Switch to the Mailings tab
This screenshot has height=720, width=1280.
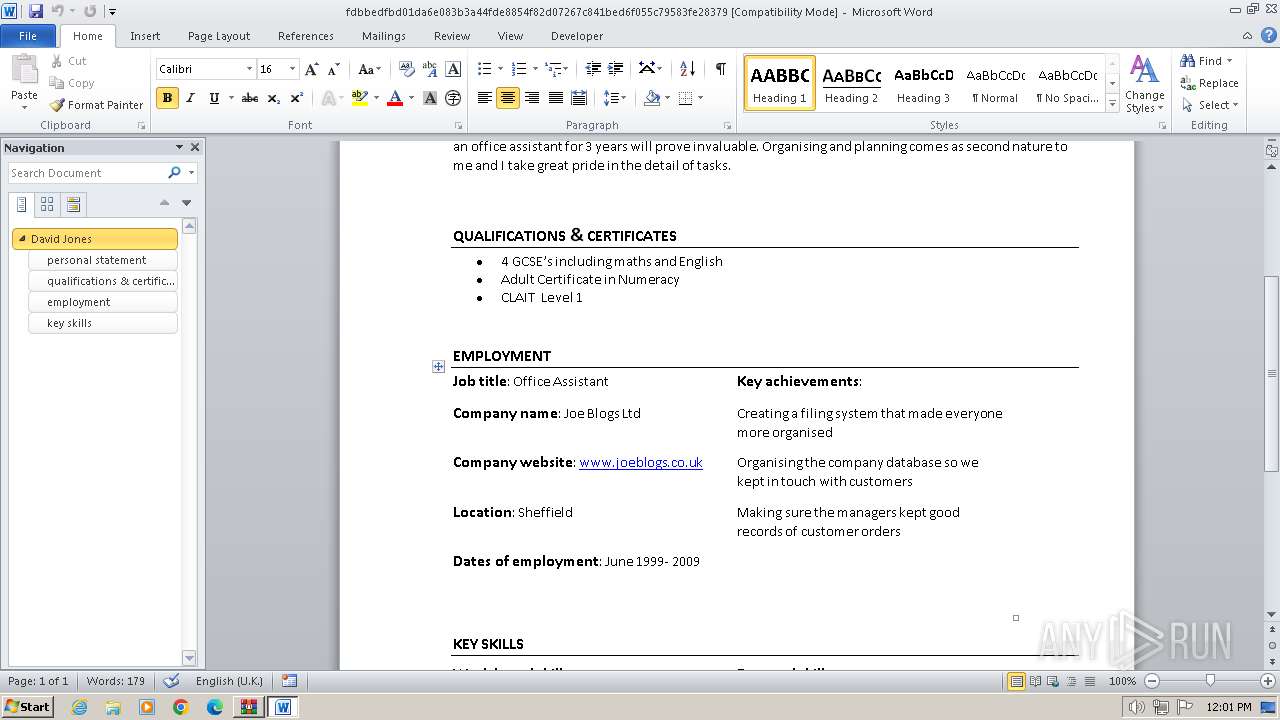[384, 36]
